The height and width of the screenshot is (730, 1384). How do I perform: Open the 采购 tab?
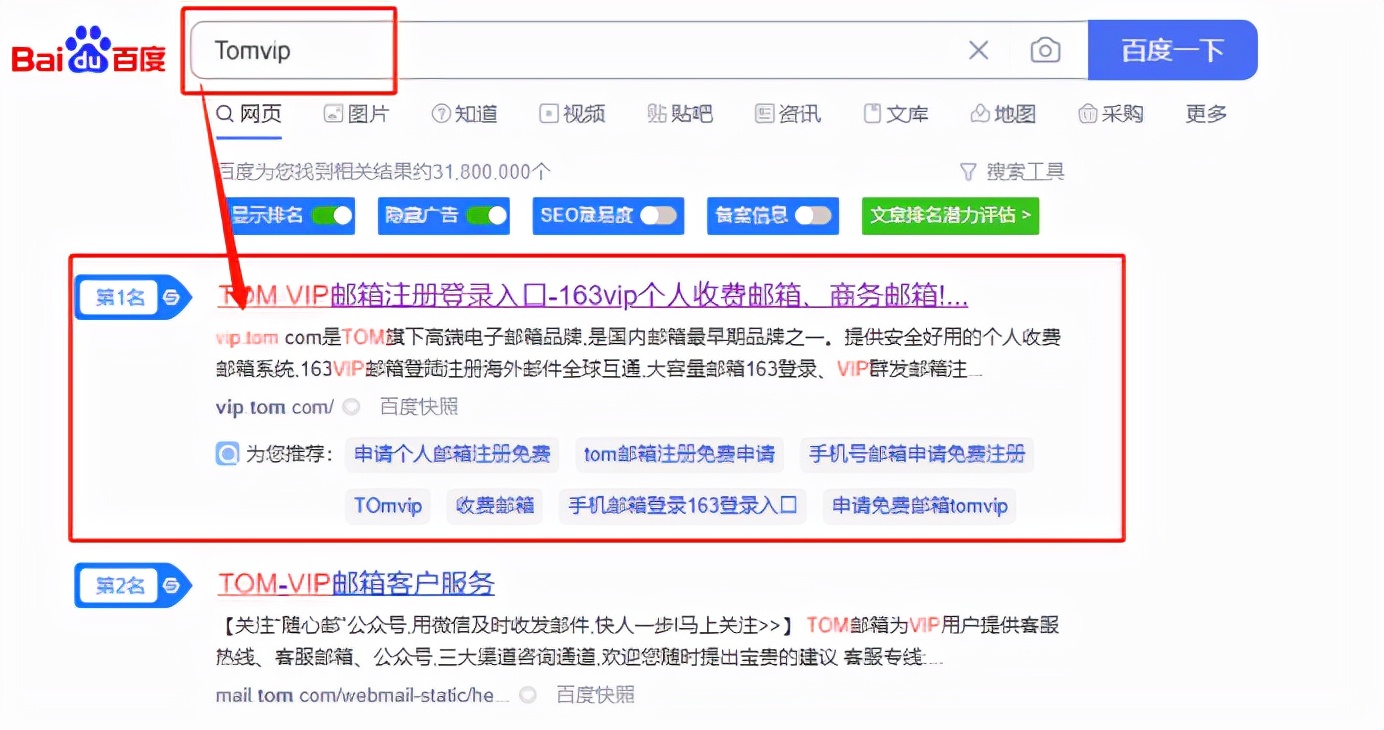pyautogui.click(x=1111, y=114)
